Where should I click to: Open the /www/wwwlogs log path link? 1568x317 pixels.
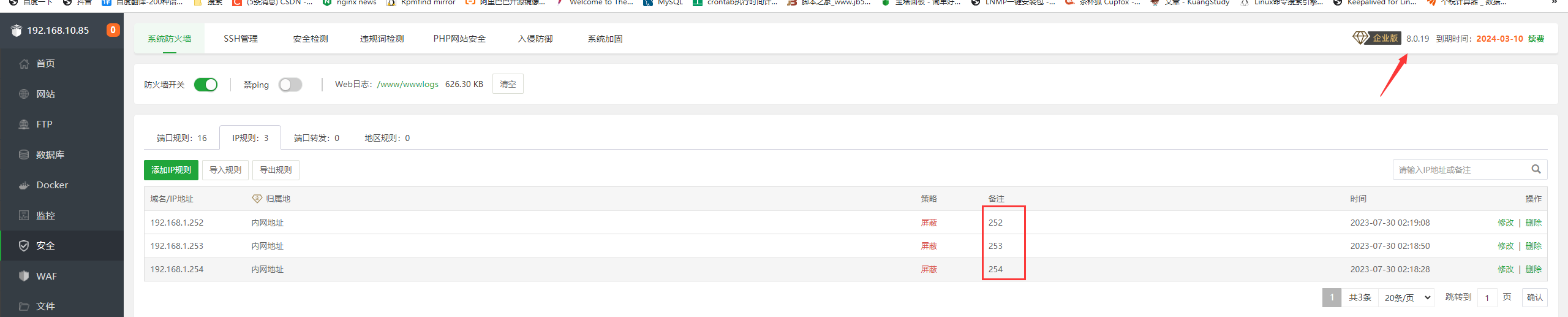coord(408,84)
